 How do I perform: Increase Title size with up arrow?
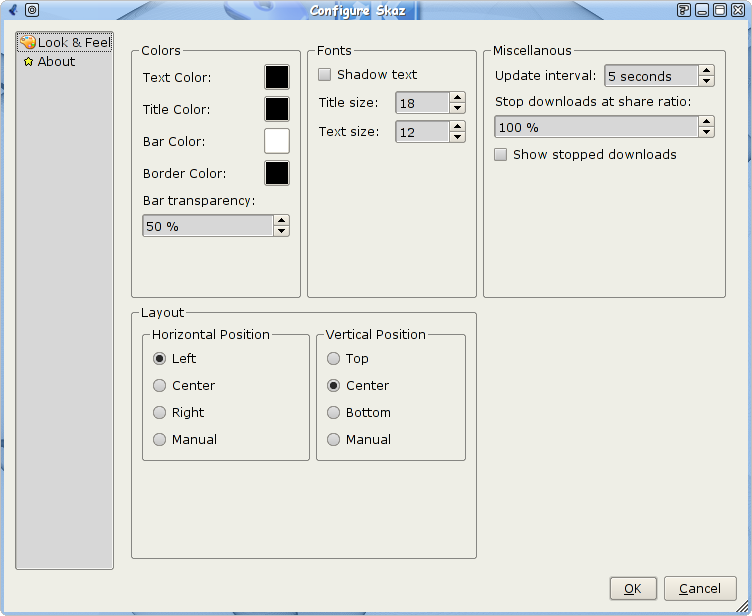[x=458, y=97]
